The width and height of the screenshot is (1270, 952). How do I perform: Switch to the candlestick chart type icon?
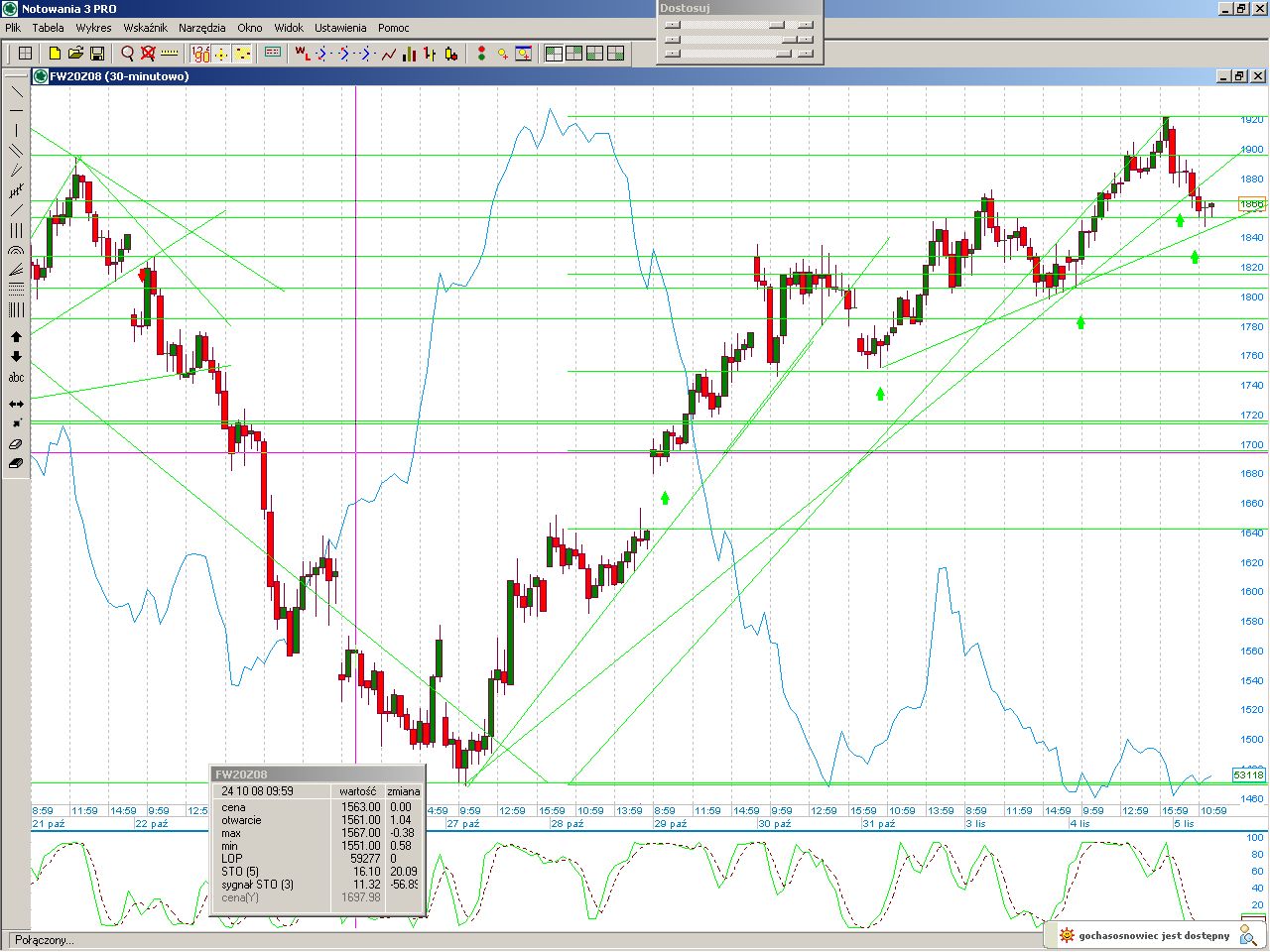451,54
